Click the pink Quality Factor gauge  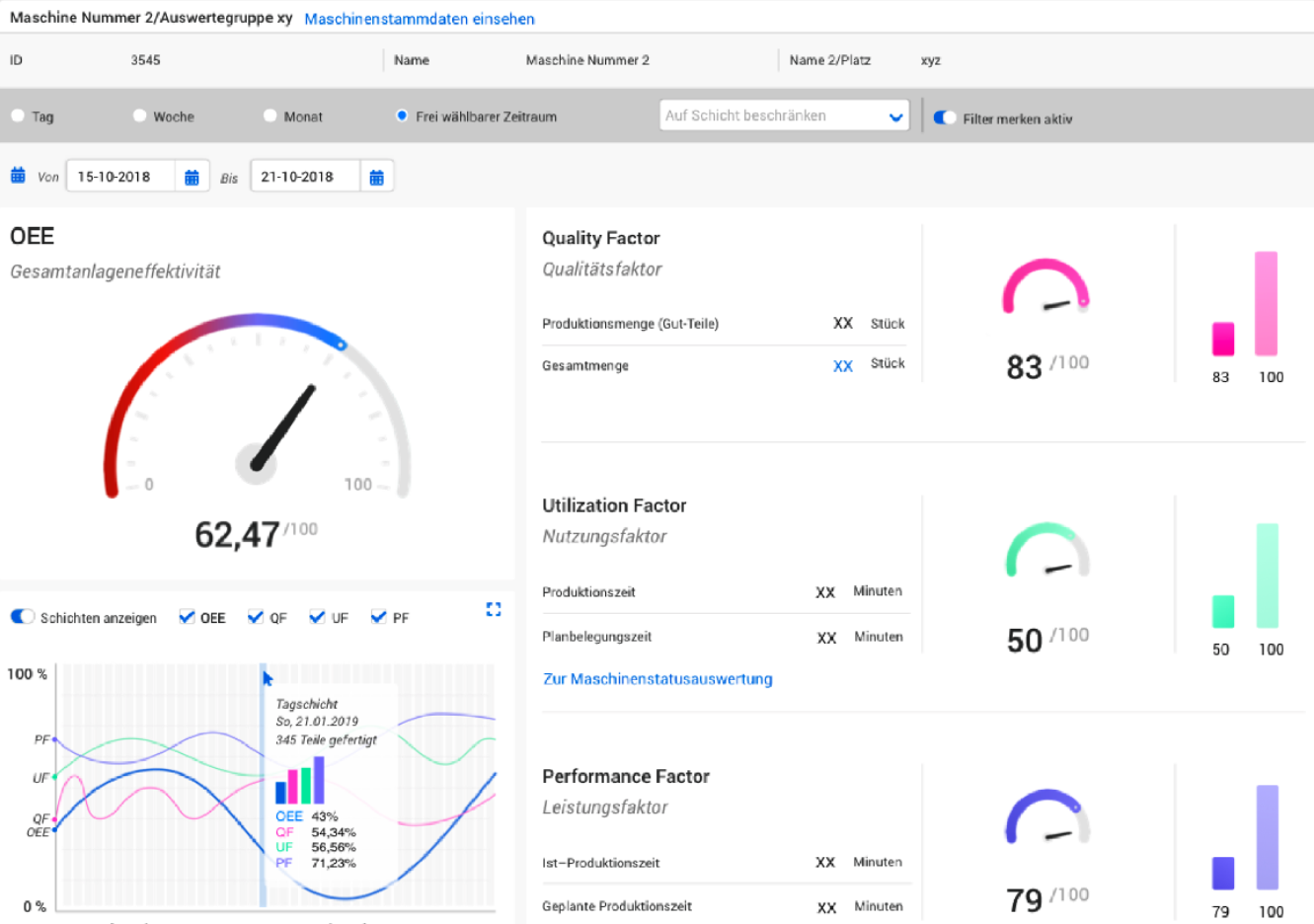[x=1046, y=286]
